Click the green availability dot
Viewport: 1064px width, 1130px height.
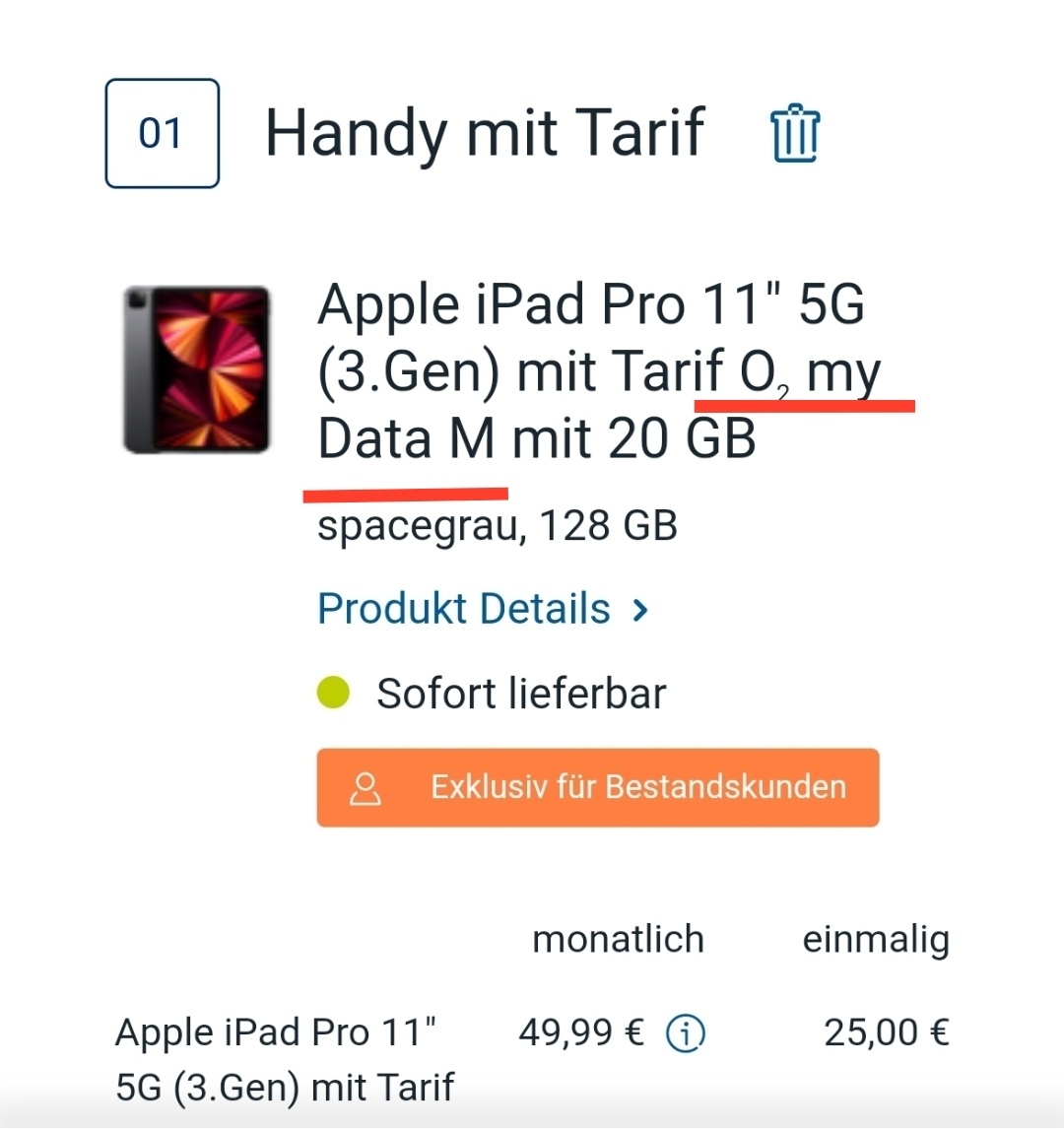coord(334,693)
